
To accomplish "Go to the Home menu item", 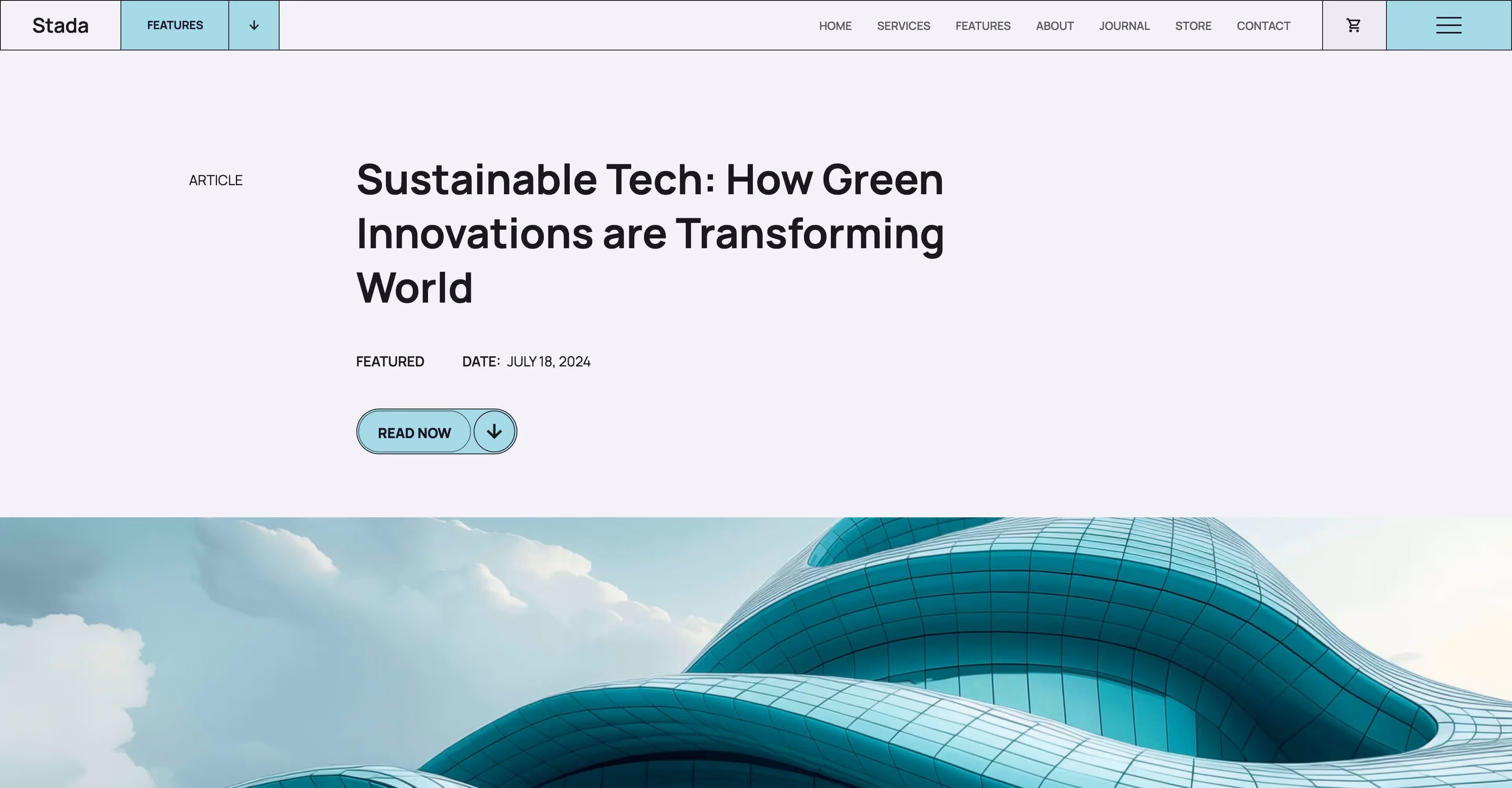I will pos(835,26).
